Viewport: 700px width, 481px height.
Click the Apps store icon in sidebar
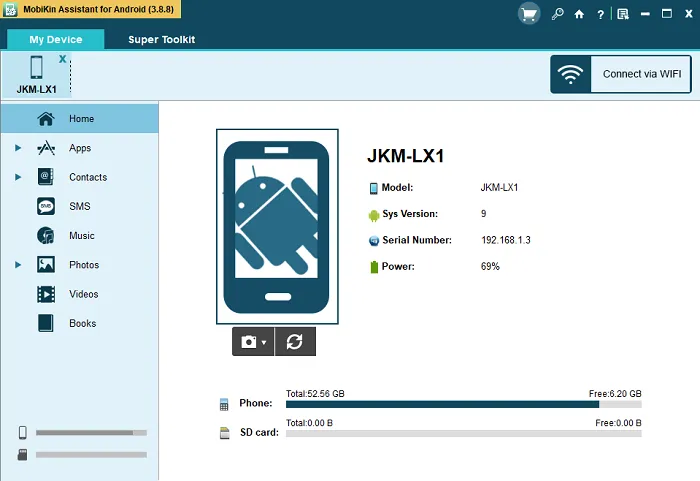(x=46, y=148)
